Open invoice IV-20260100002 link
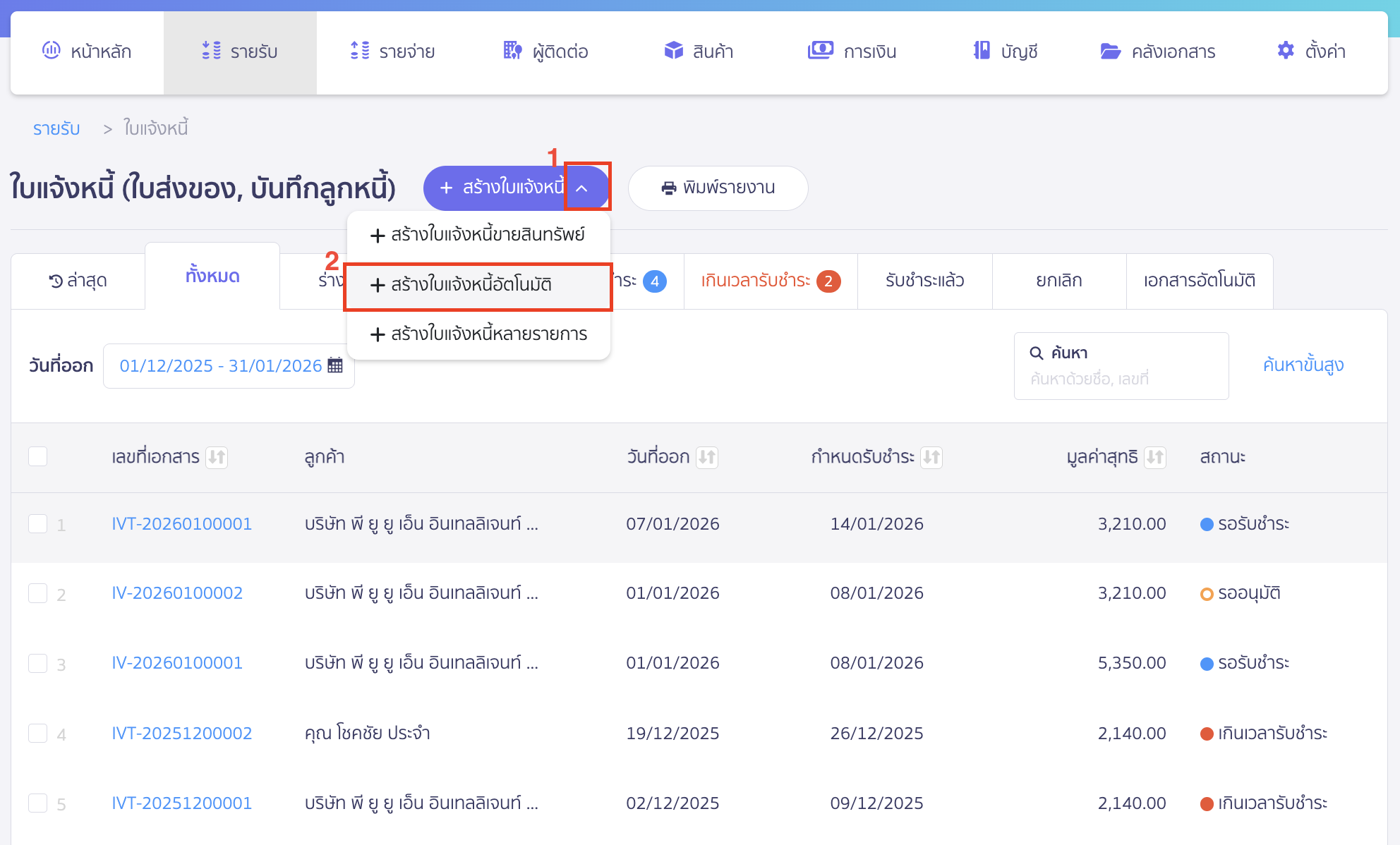 point(176,592)
